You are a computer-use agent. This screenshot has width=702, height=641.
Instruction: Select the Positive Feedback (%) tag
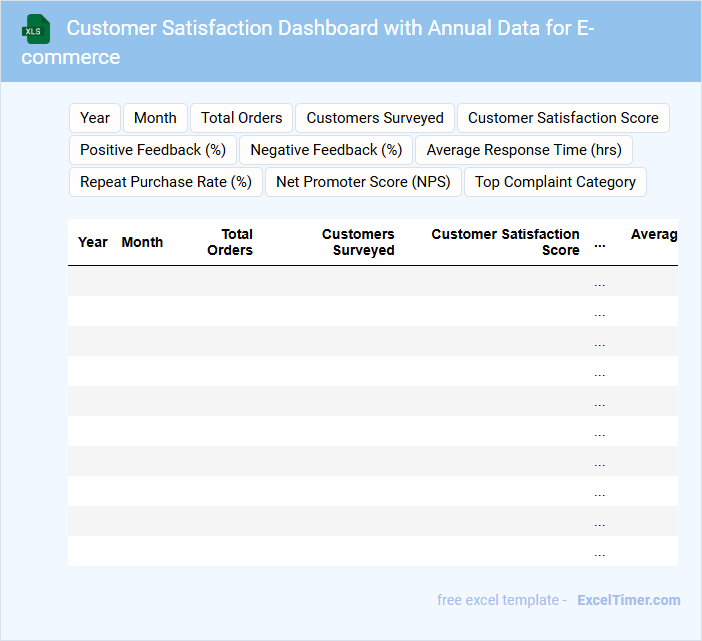point(153,150)
